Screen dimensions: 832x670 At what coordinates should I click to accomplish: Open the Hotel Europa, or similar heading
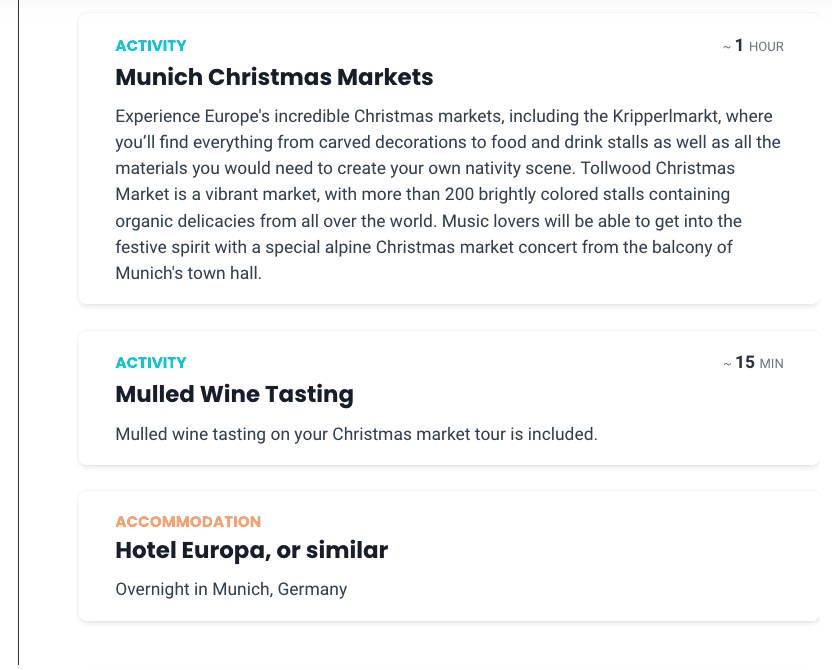click(252, 550)
